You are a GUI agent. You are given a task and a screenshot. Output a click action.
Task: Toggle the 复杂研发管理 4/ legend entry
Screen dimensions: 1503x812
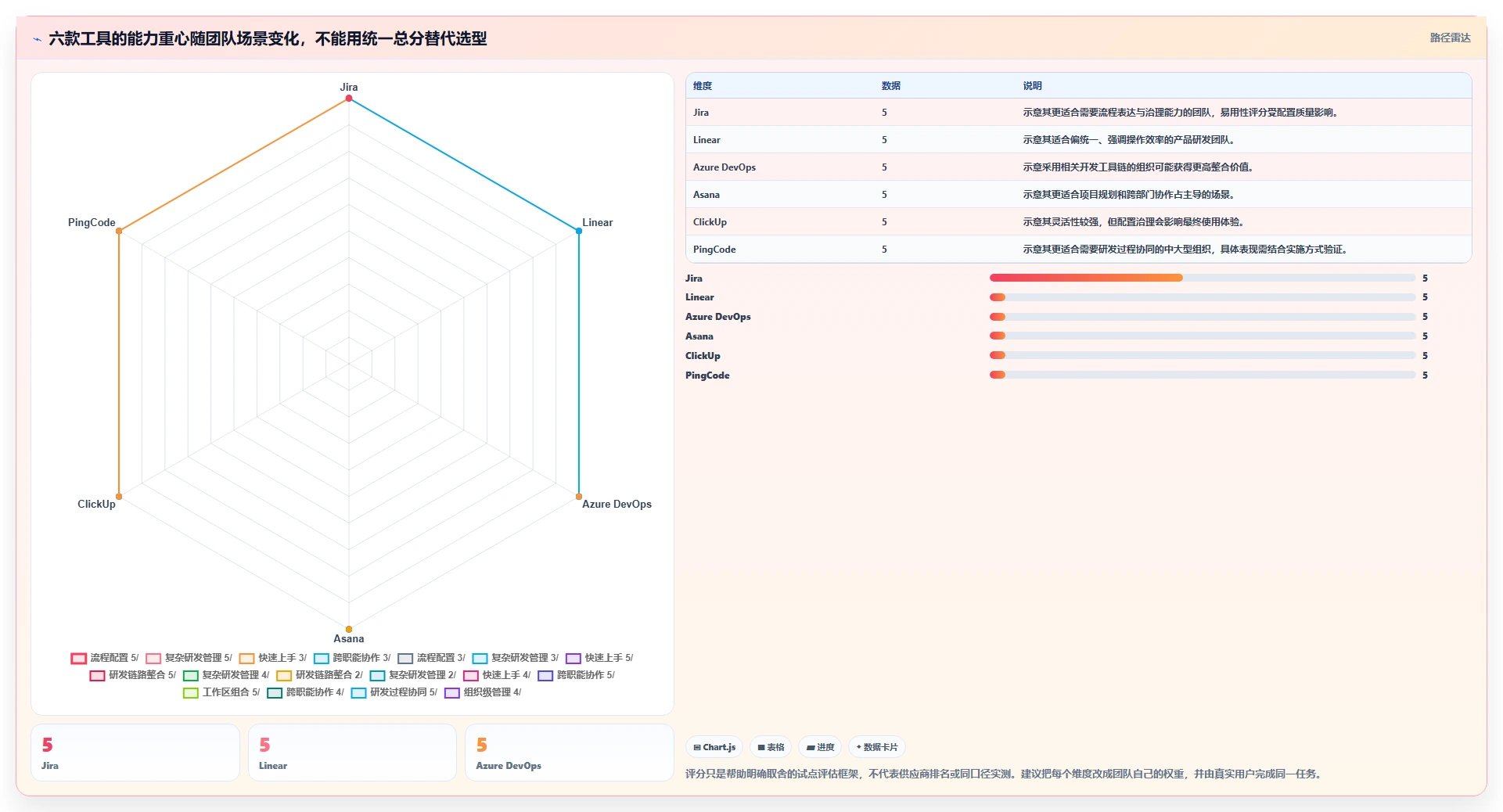click(226, 675)
